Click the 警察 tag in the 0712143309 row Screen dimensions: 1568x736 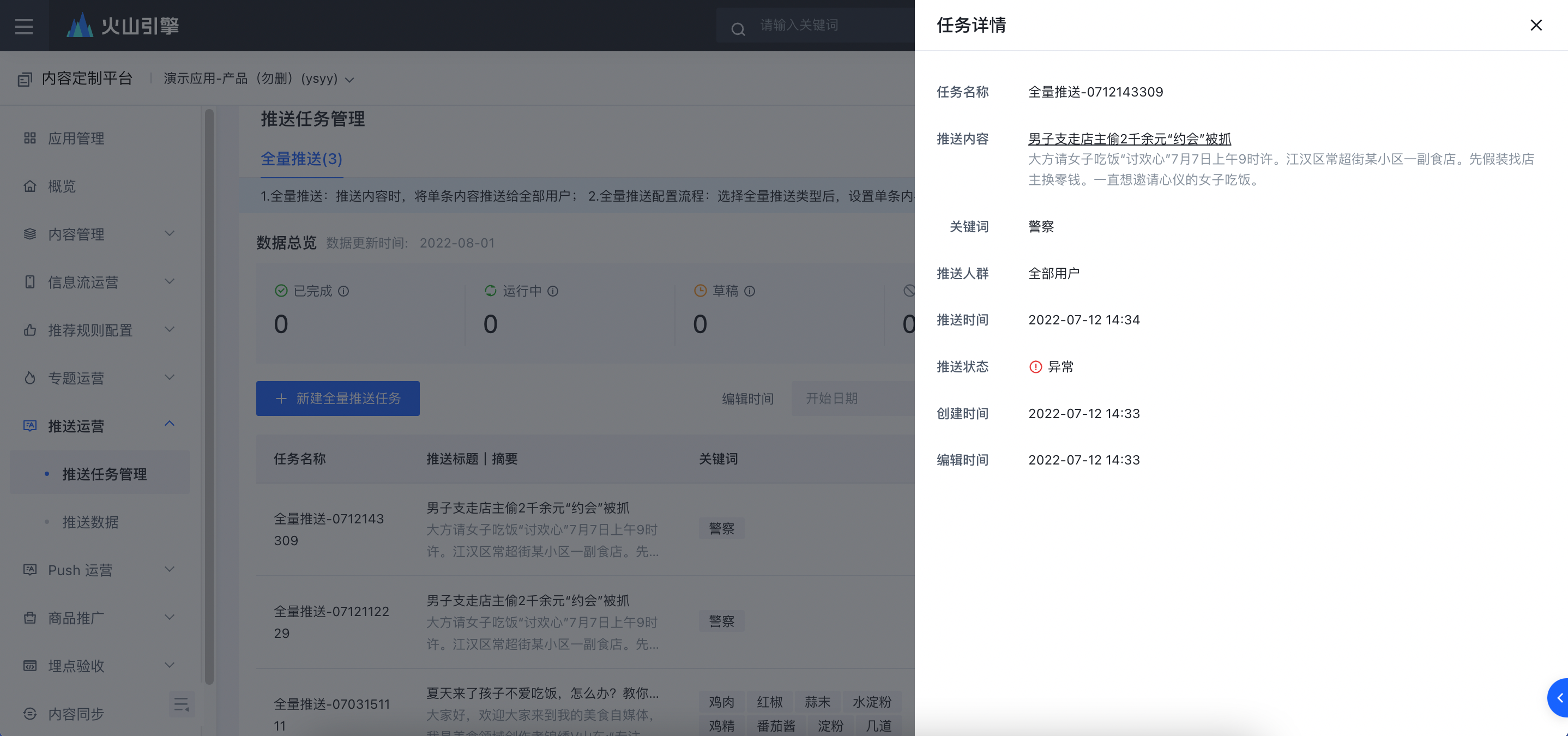[x=721, y=528]
